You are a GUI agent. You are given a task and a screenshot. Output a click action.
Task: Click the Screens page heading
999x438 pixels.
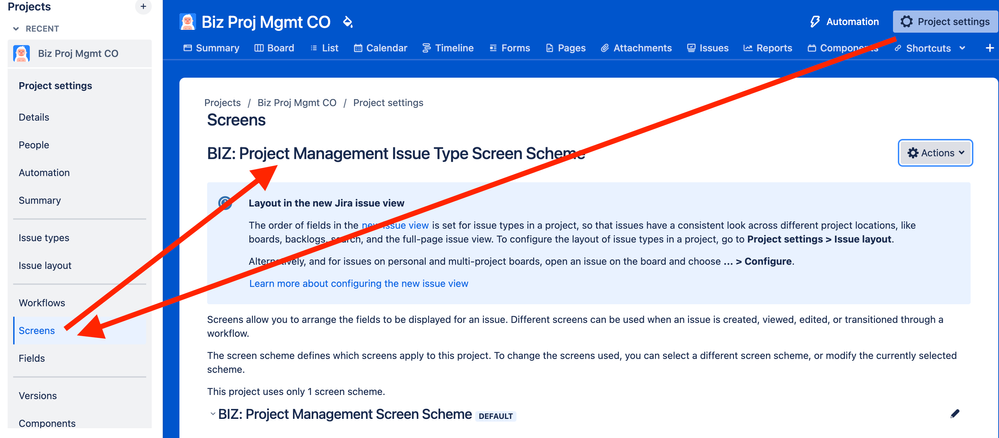[236, 120]
